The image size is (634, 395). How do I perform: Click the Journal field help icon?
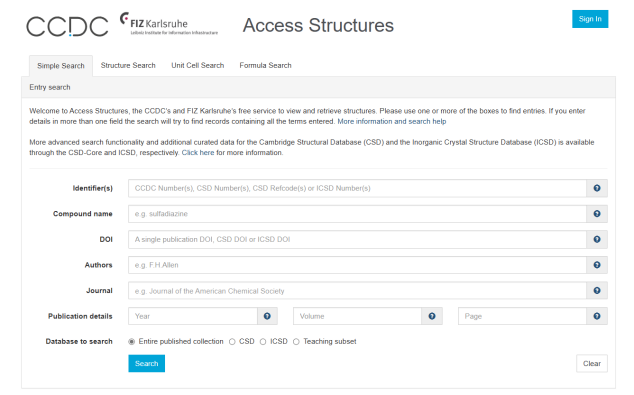pyautogui.click(x=597, y=291)
